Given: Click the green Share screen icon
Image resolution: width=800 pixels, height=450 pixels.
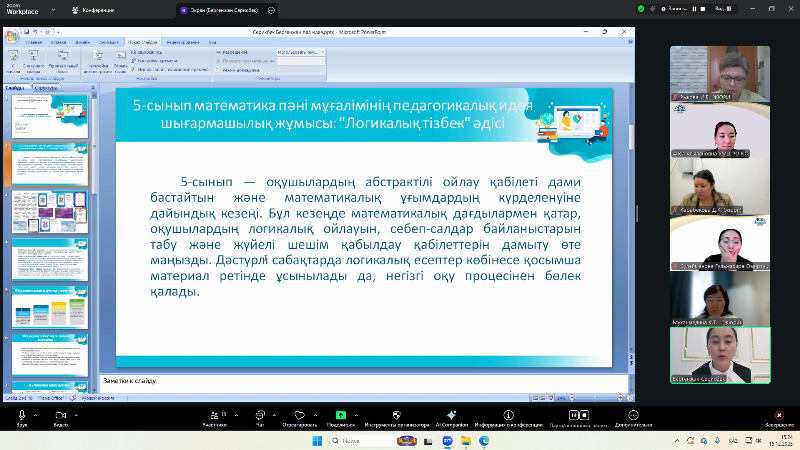Looking at the screenshot, I should pyautogui.click(x=340, y=414).
